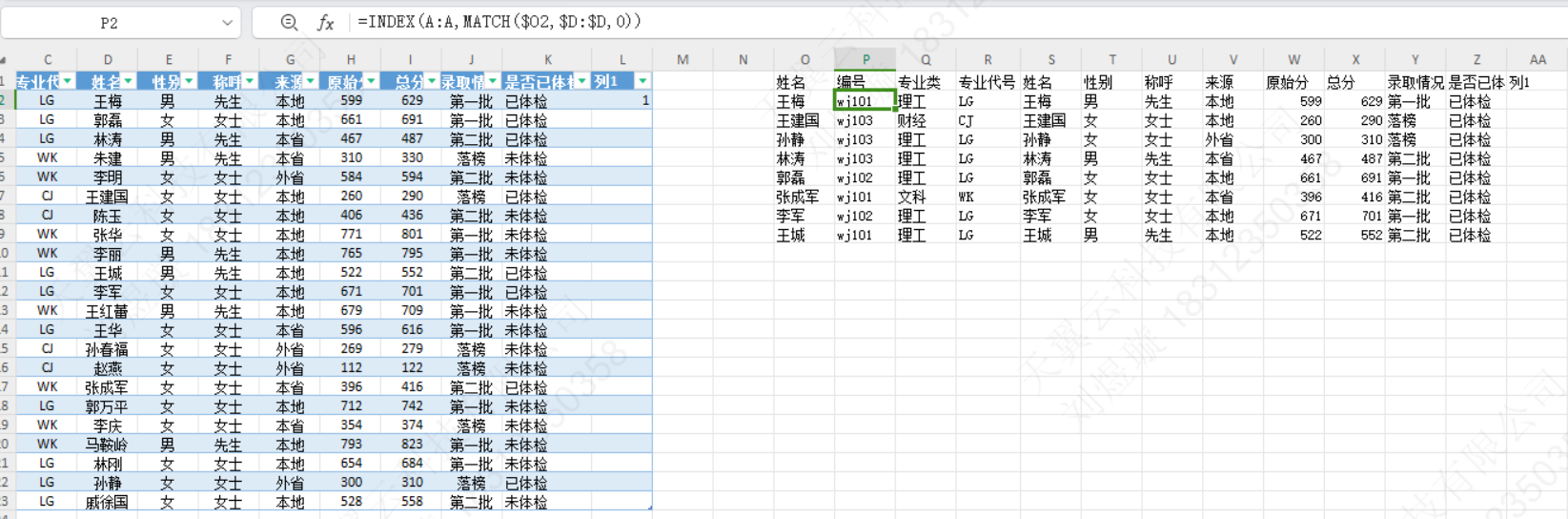1568x519 pixels.
Task: Select column header W
Action: 1293,59
